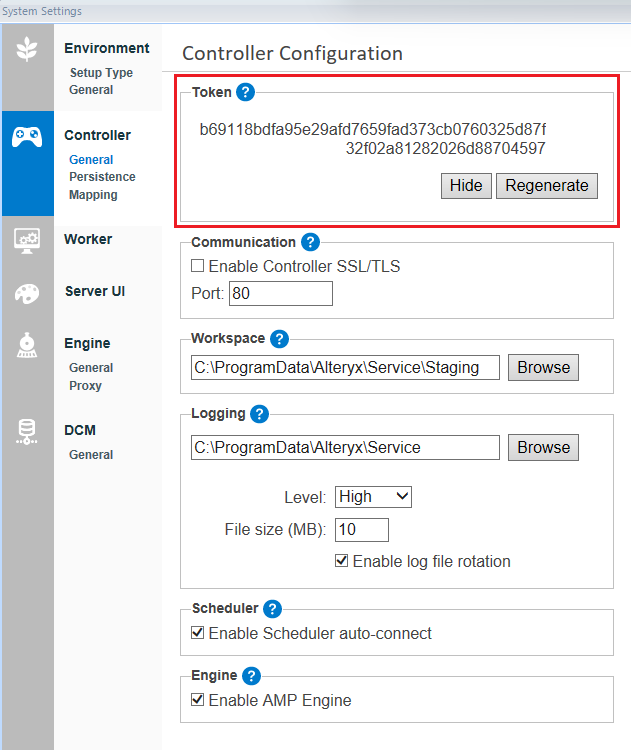Open help for the Token section
631x750 pixels.
click(246, 92)
